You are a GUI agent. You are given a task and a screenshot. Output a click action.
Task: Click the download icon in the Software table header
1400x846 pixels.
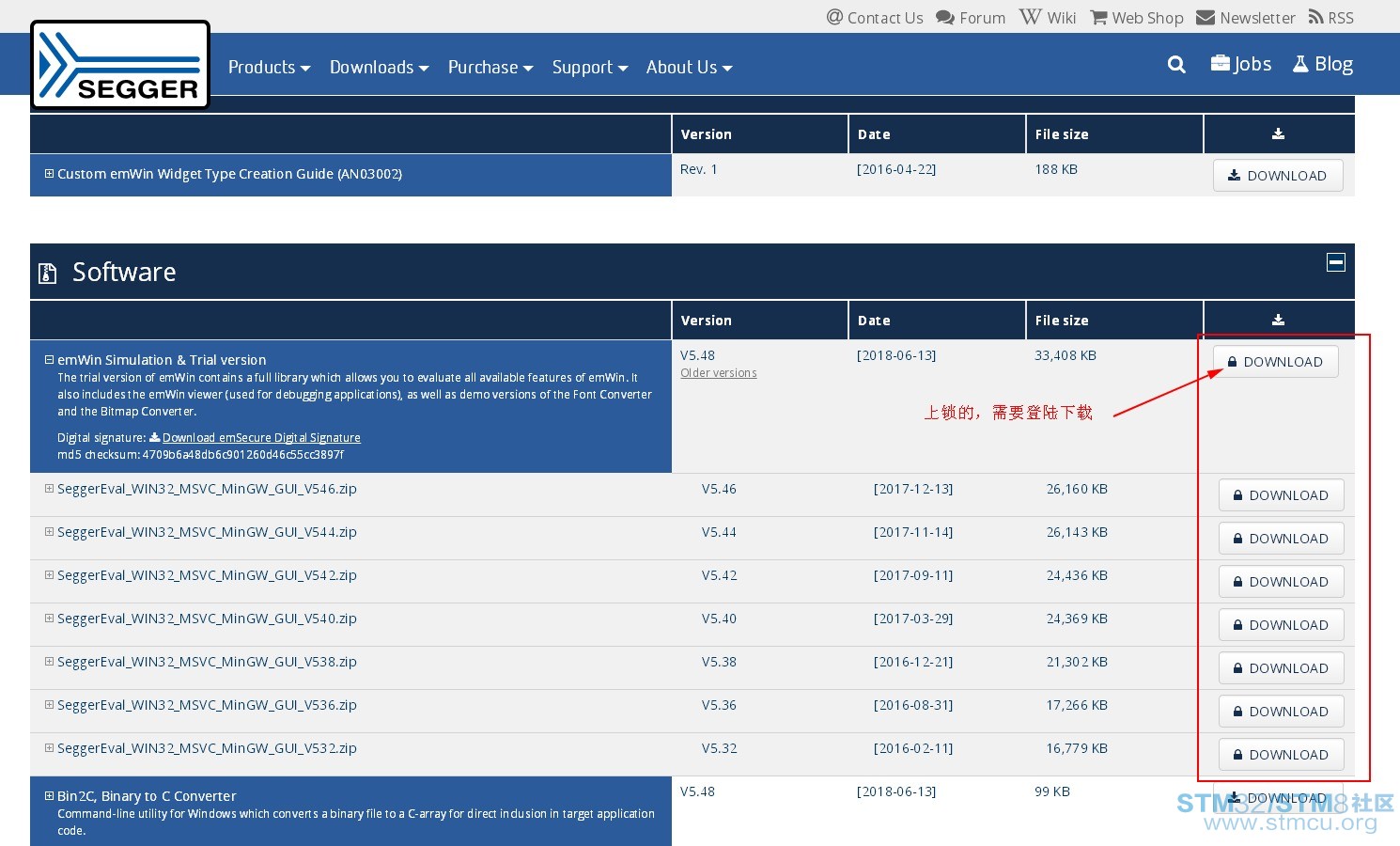1278,321
